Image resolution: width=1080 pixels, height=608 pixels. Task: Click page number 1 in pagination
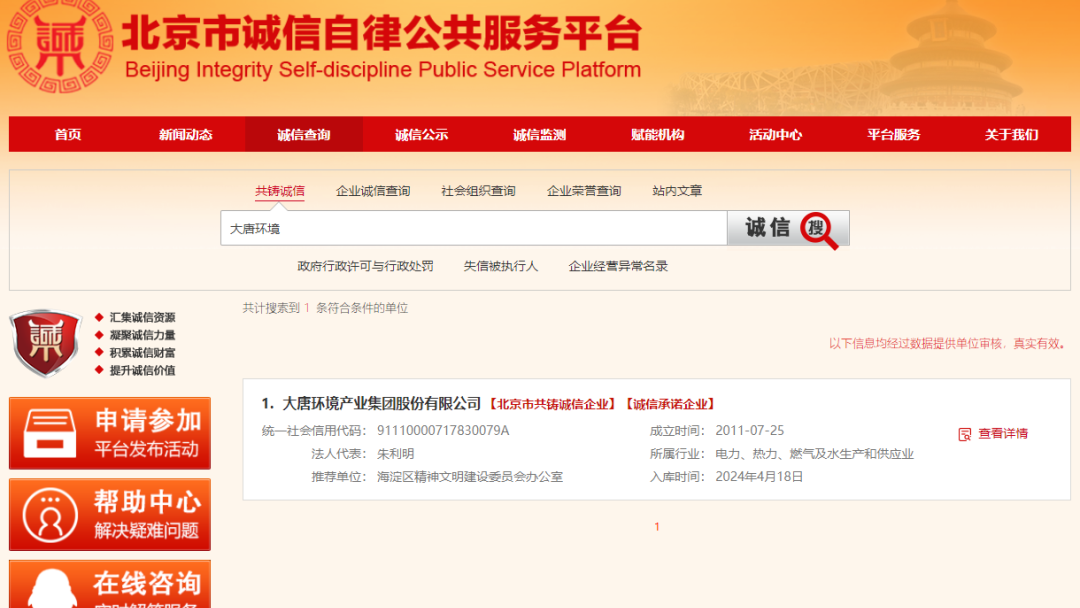[656, 527]
